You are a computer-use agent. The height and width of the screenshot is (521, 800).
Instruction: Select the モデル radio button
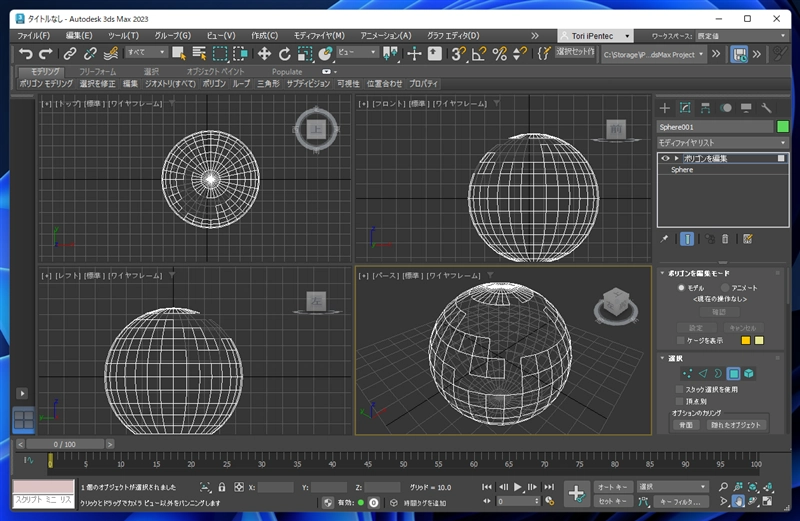[x=681, y=288]
